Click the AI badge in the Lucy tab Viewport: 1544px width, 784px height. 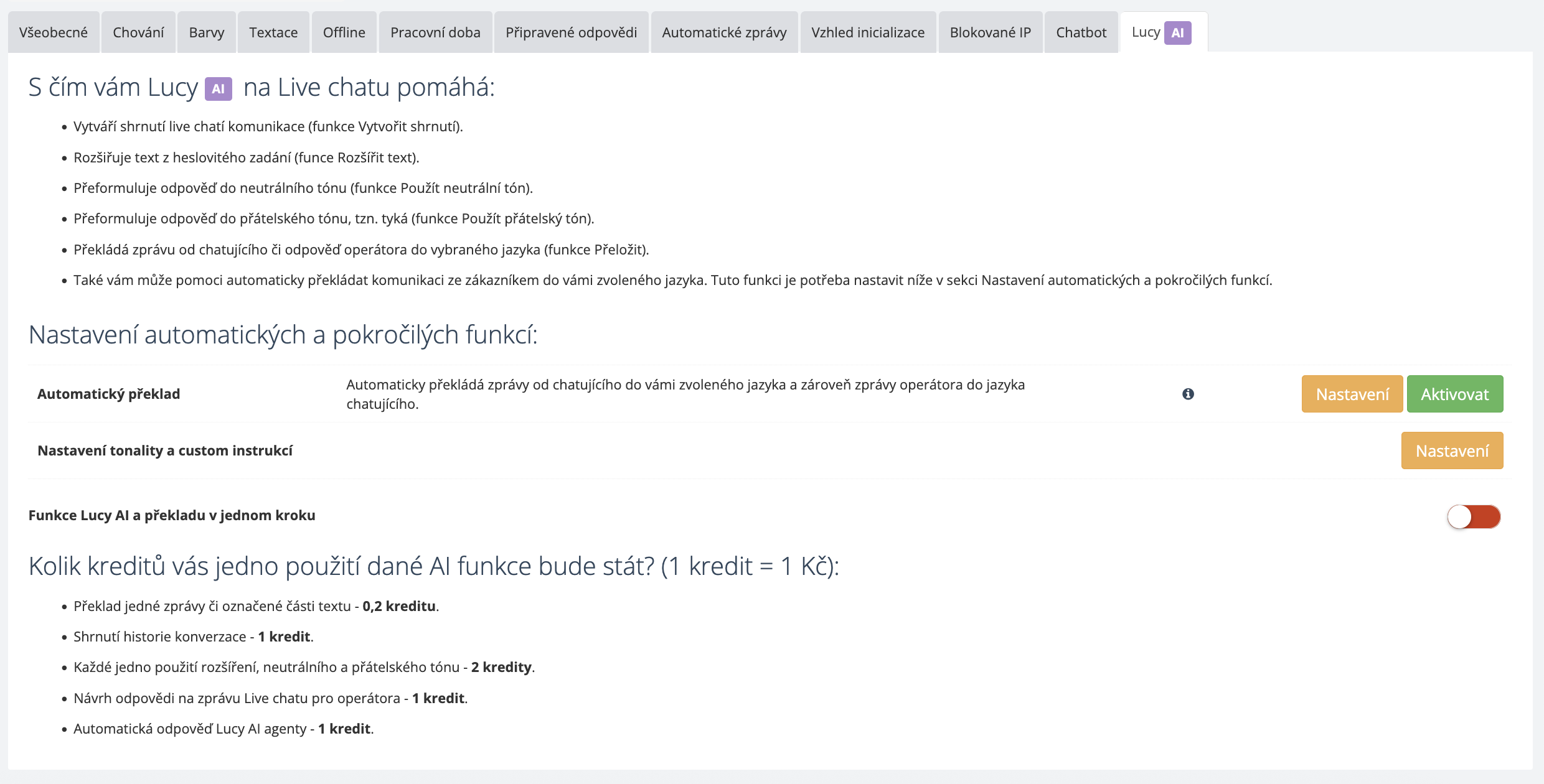point(1177,33)
